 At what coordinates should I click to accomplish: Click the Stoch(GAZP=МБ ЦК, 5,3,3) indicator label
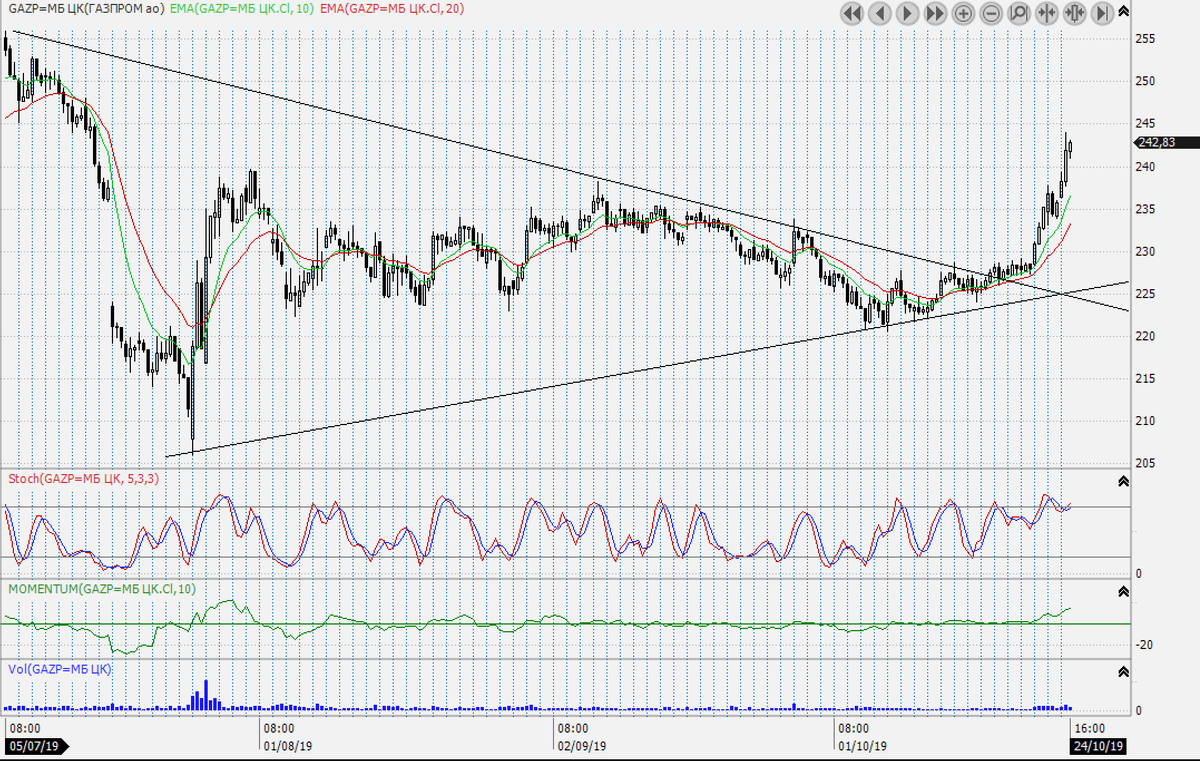[83, 478]
